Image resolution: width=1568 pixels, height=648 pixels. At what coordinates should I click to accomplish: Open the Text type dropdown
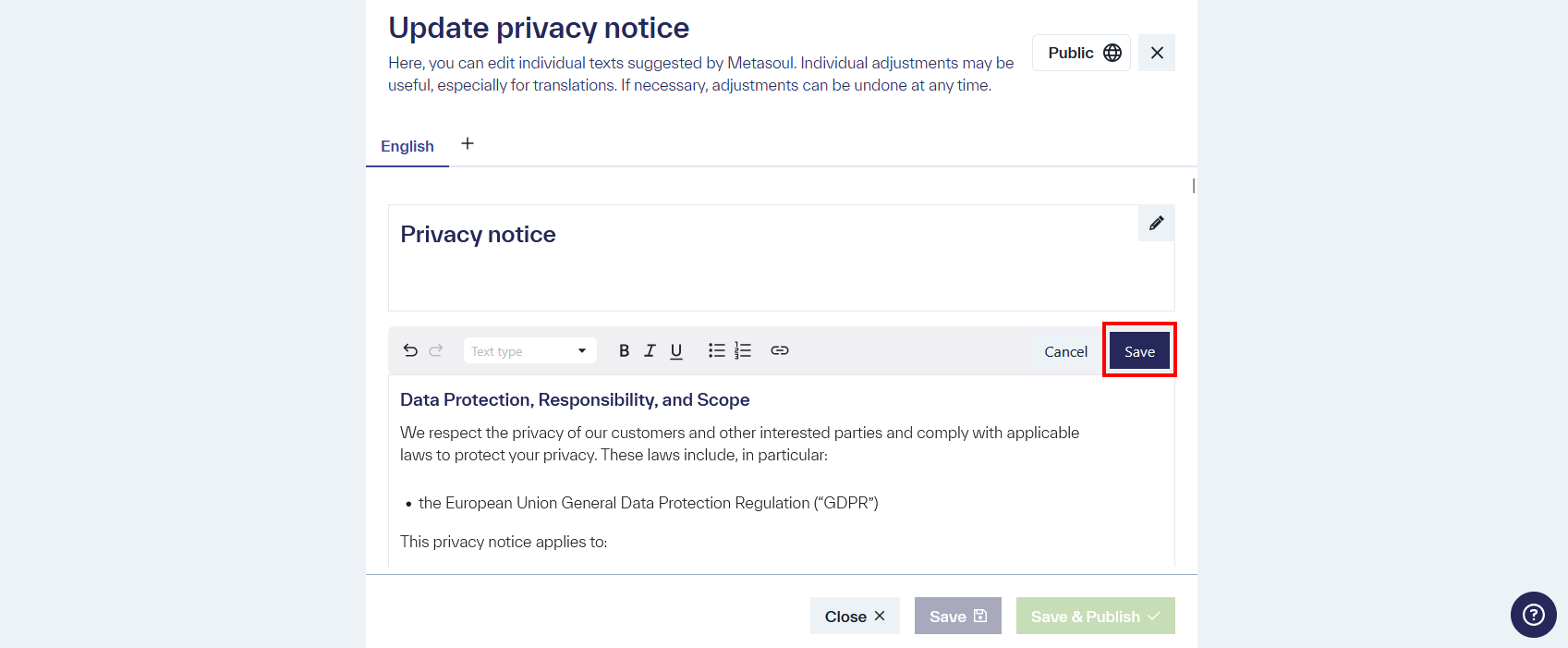pos(529,351)
